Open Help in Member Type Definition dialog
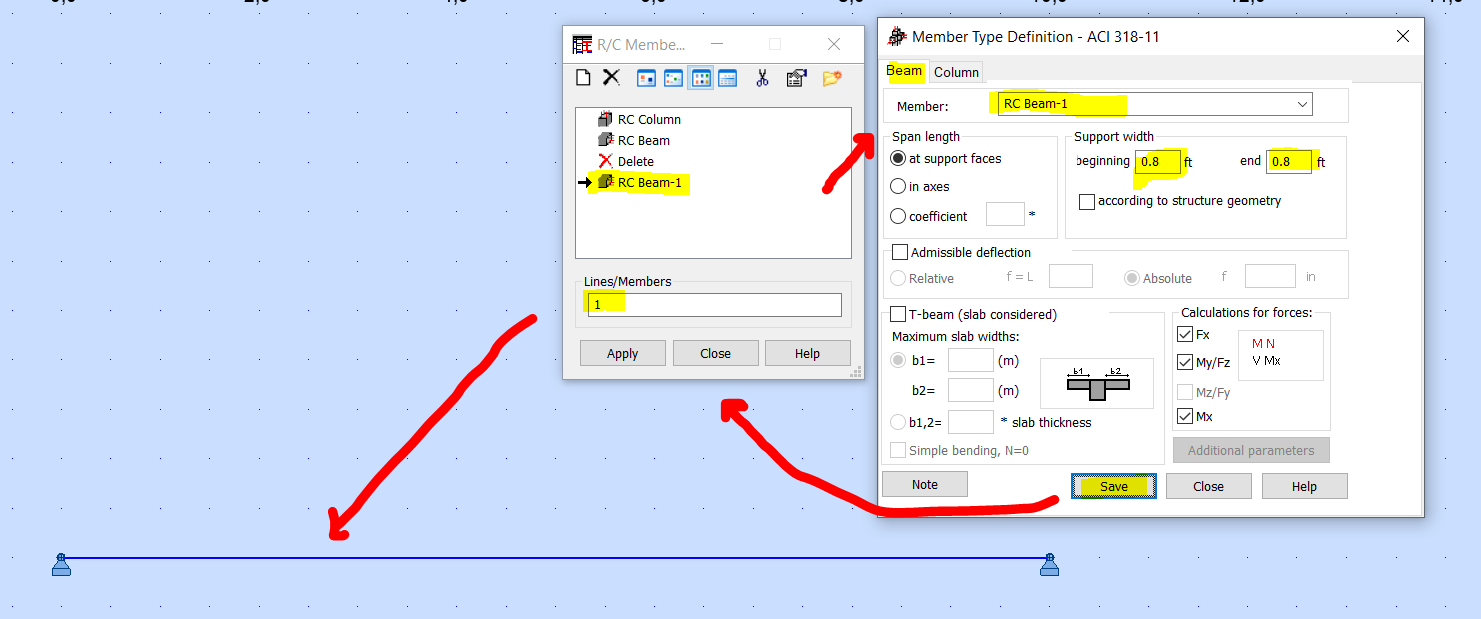This screenshot has width=1481, height=619. pyautogui.click(x=1304, y=486)
